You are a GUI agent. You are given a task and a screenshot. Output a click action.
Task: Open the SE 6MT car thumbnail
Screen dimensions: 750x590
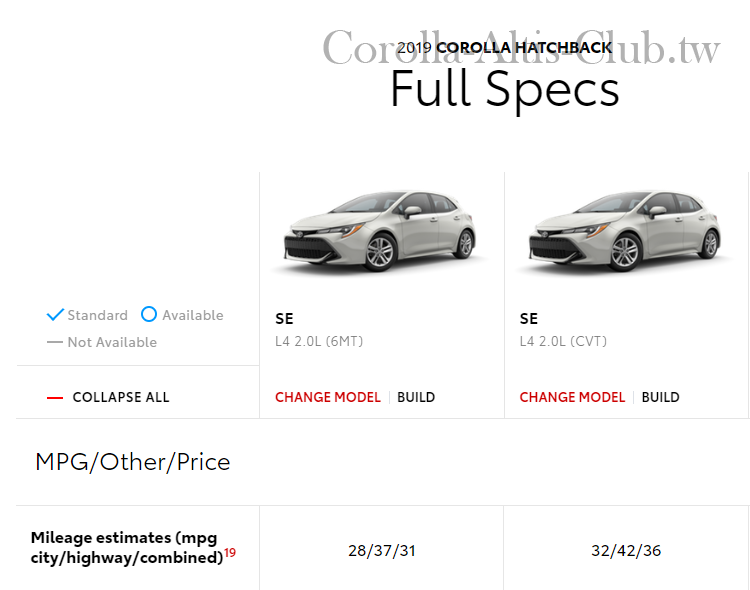pyautogui.click(x=381, y=232)
